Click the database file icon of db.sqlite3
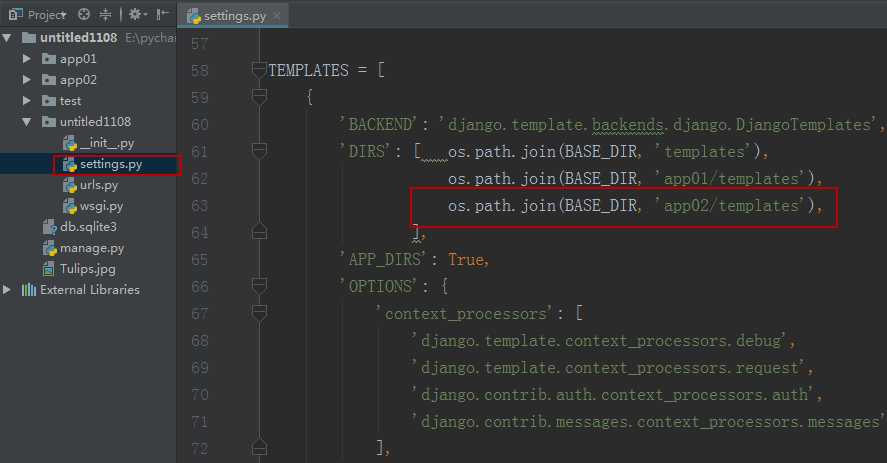Screen dimensions: 887x463 (50, 227)
